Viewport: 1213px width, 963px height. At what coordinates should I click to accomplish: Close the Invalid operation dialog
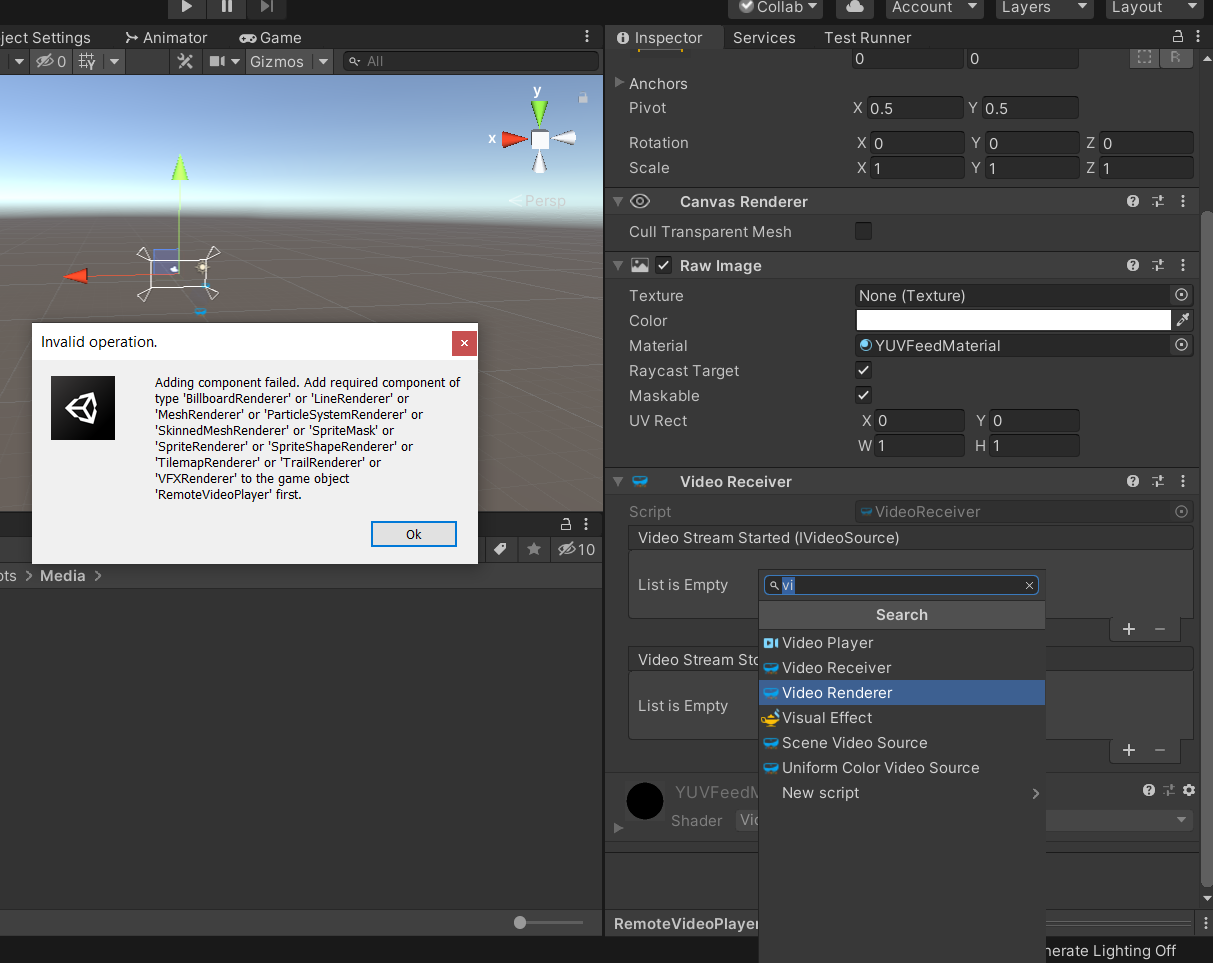tap(464, 343)
